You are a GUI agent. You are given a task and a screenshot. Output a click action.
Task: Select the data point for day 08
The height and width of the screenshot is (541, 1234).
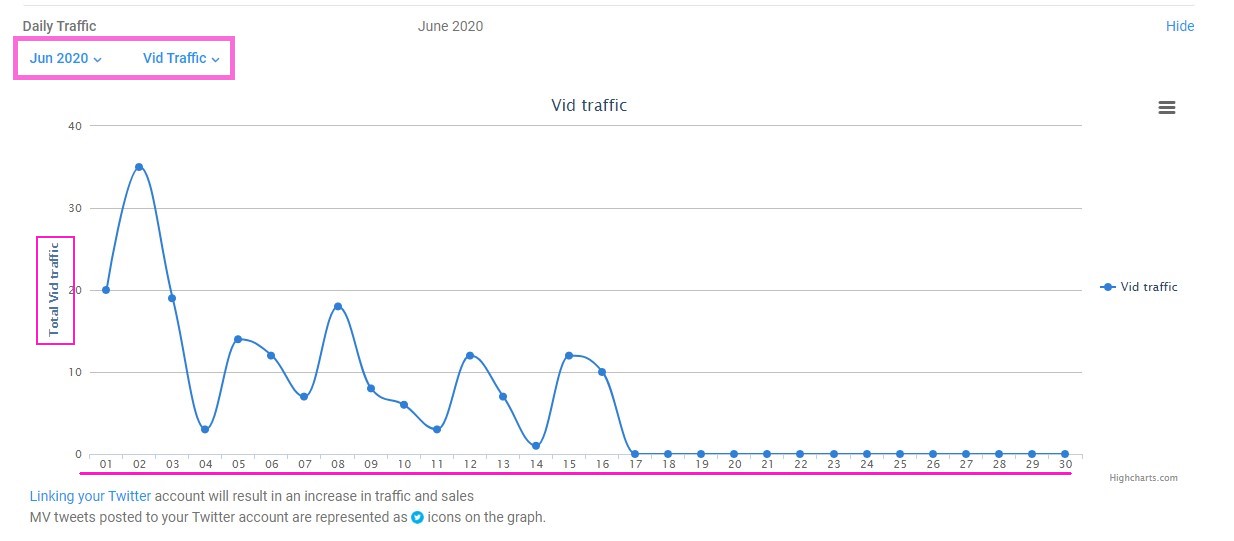[338, 306]
